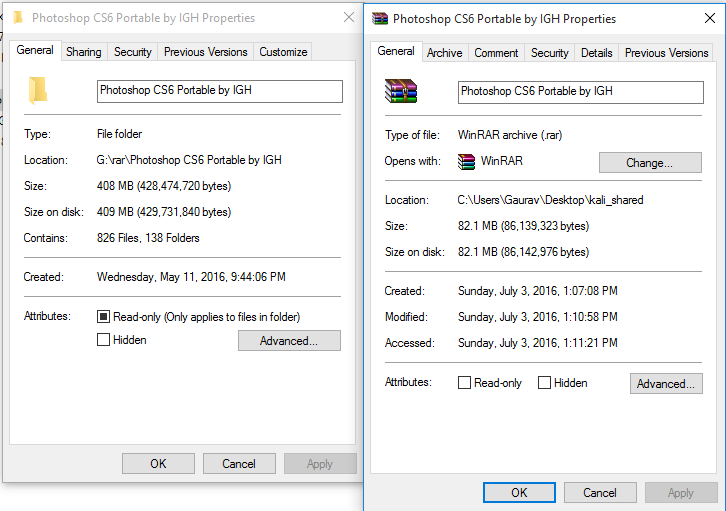Check Hidden attribute for the rar file
Viewport: 726px width, 511px height.
pyautogui.click(x=544, y=383)
